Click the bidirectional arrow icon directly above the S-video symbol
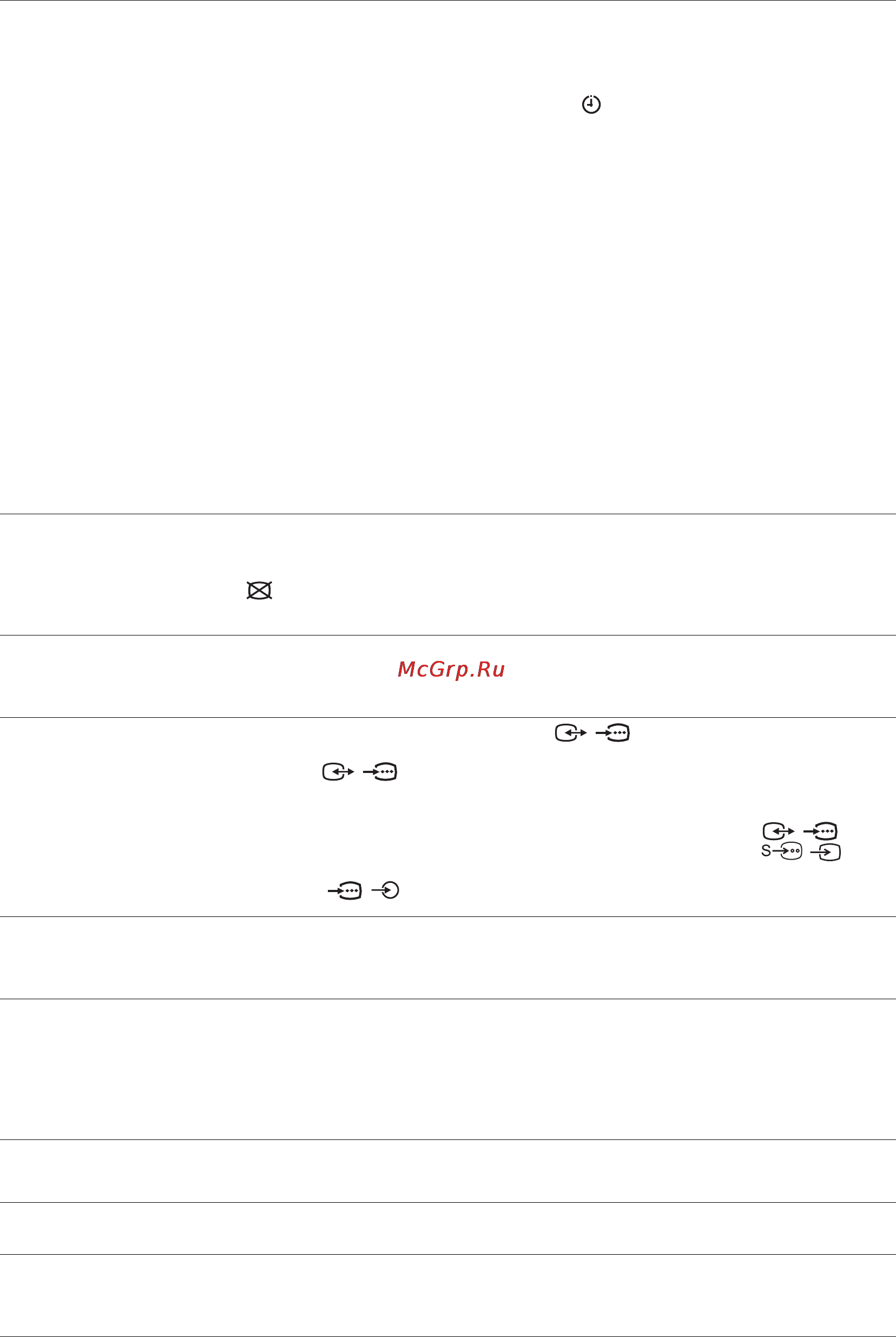 (x=779, y=830)
